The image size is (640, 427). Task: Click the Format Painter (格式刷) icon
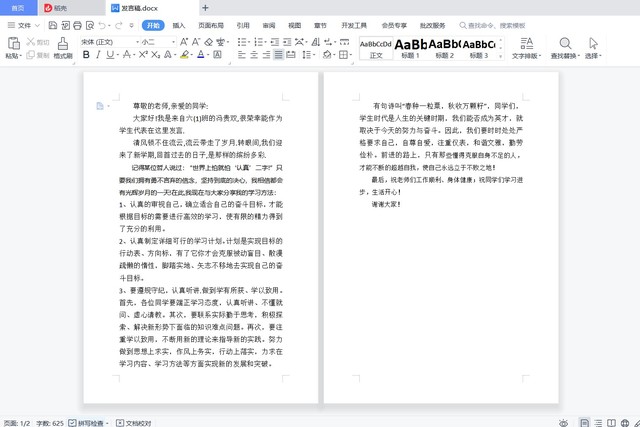(x=62, y=44)
